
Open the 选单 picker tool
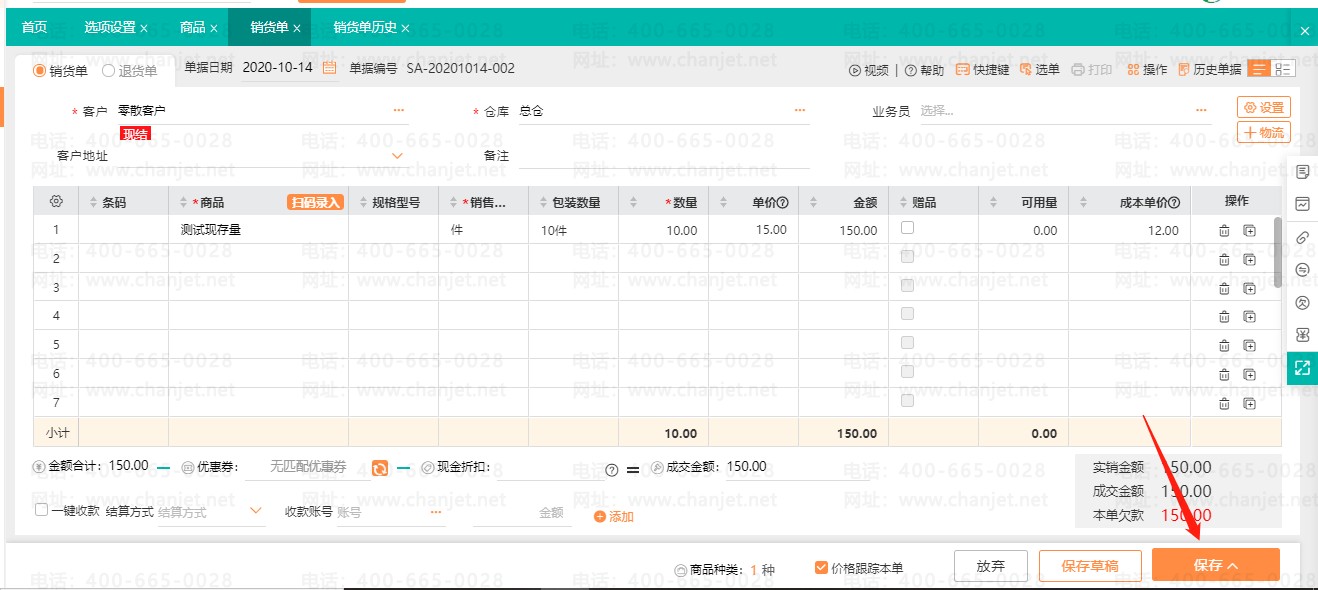click(x=1040, y=68)
